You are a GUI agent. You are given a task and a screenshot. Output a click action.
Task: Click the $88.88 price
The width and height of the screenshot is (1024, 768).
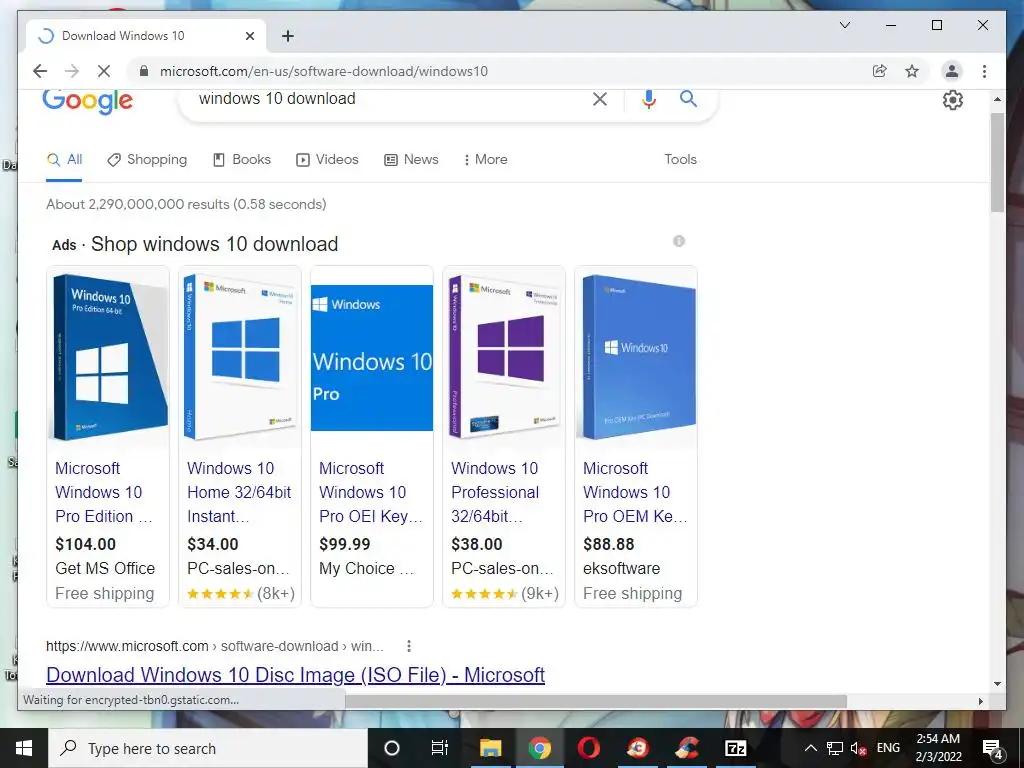click(x=609, y=544)
